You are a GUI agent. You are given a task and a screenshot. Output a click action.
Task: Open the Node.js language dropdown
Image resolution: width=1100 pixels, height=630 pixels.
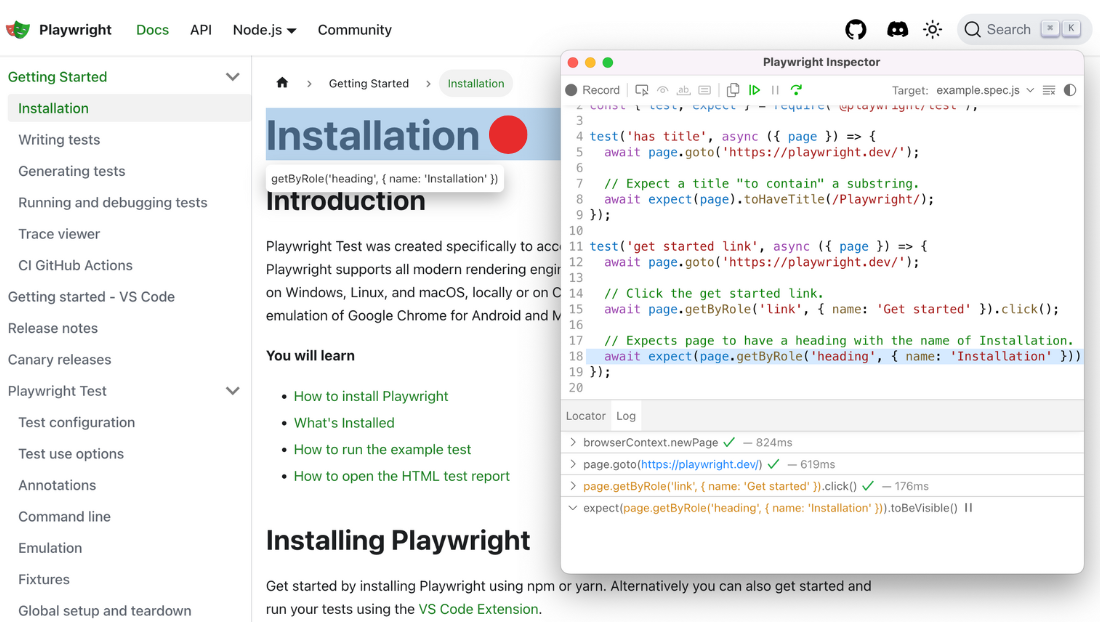[264, 30]
